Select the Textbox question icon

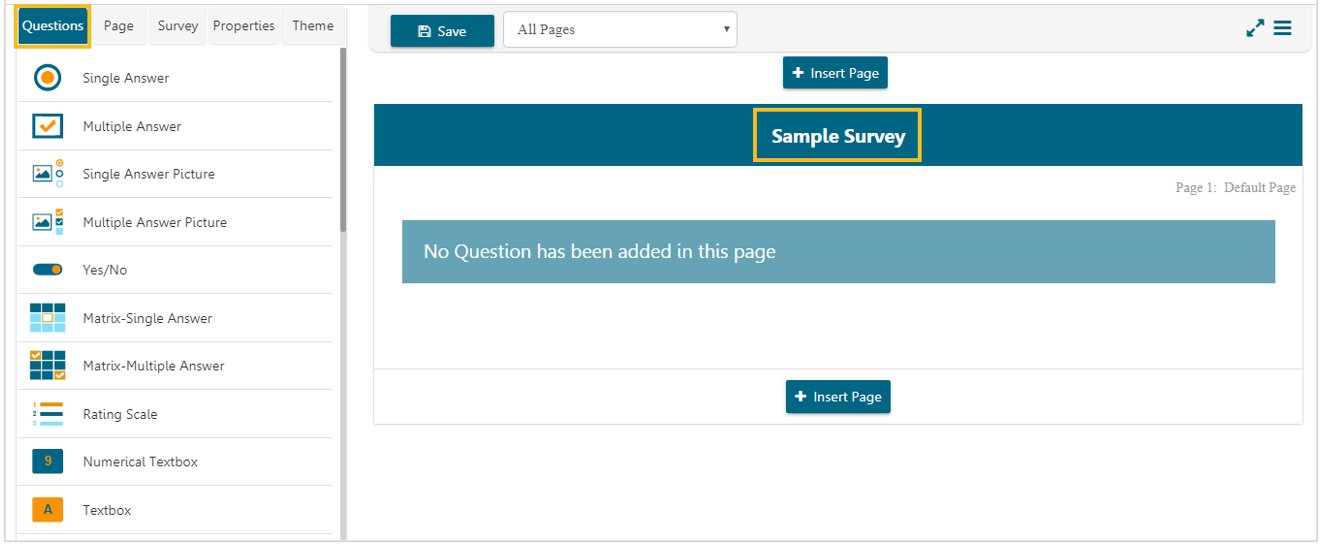pos(47,510)
